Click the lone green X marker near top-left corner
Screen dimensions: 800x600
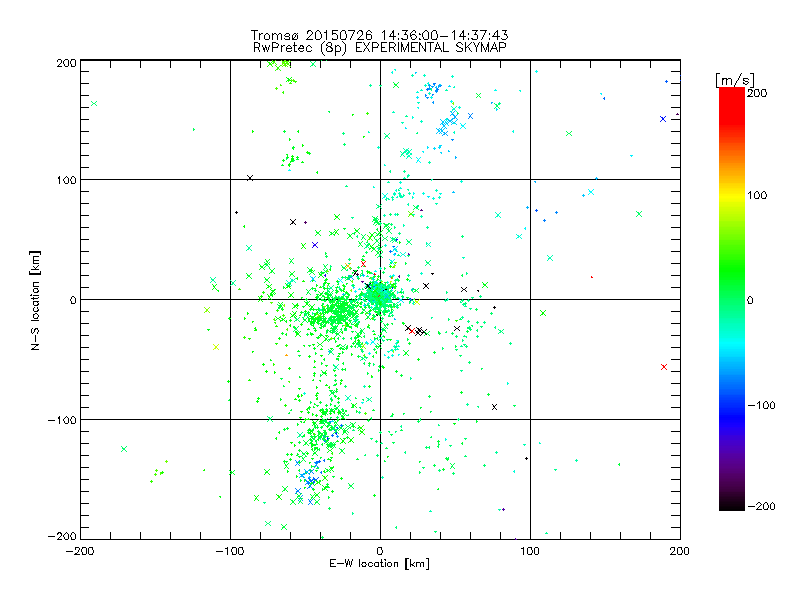94,104
